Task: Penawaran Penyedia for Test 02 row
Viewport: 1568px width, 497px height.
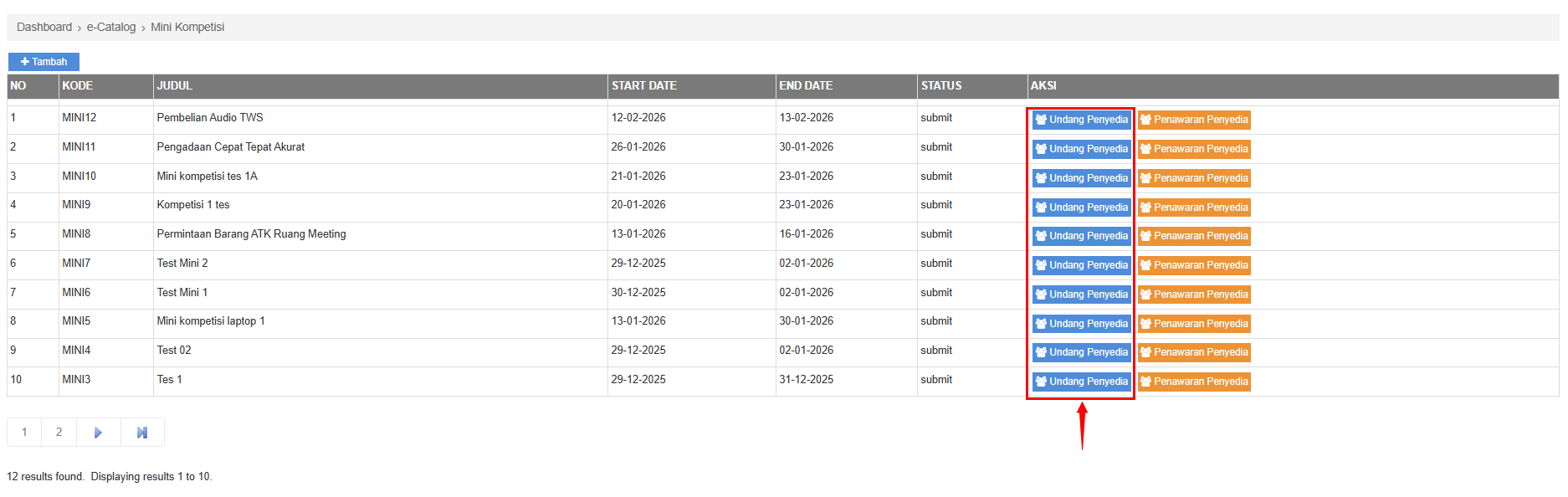Action: pos(1194,352)
